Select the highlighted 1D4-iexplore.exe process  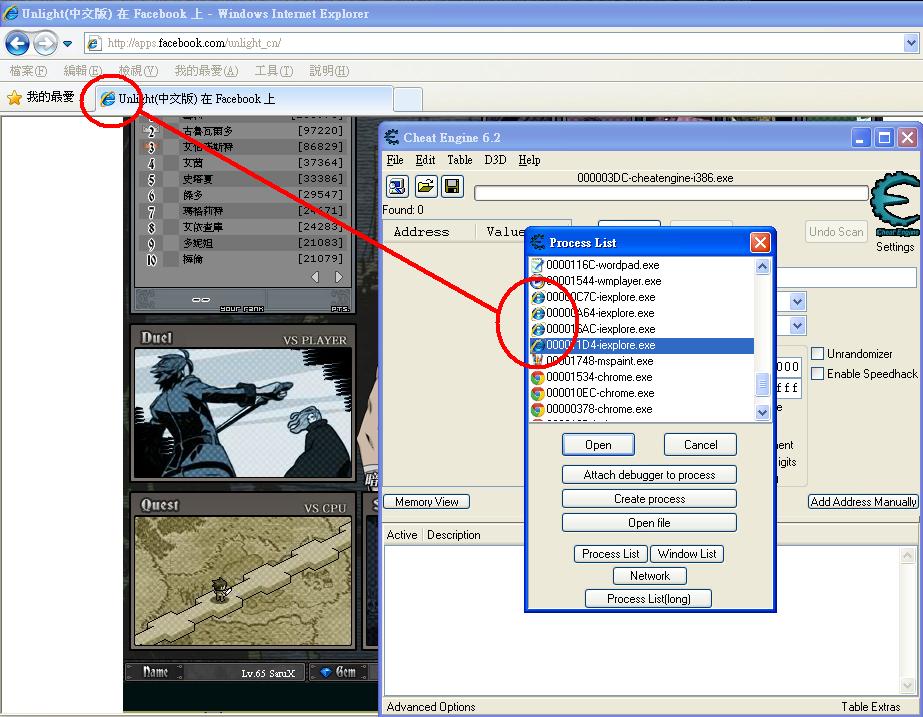[x=642, y=345]
